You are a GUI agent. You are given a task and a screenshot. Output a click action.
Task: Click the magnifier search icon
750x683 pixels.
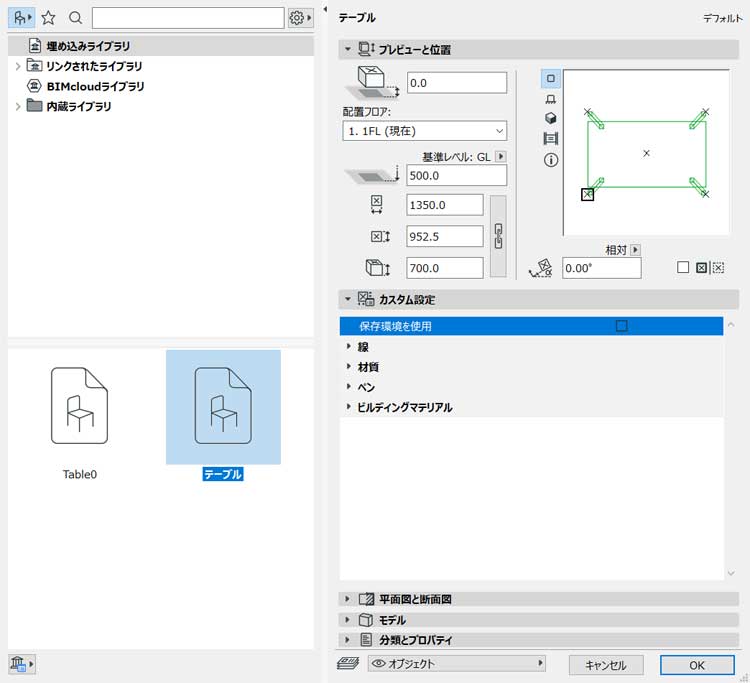[x=75, y=18]
